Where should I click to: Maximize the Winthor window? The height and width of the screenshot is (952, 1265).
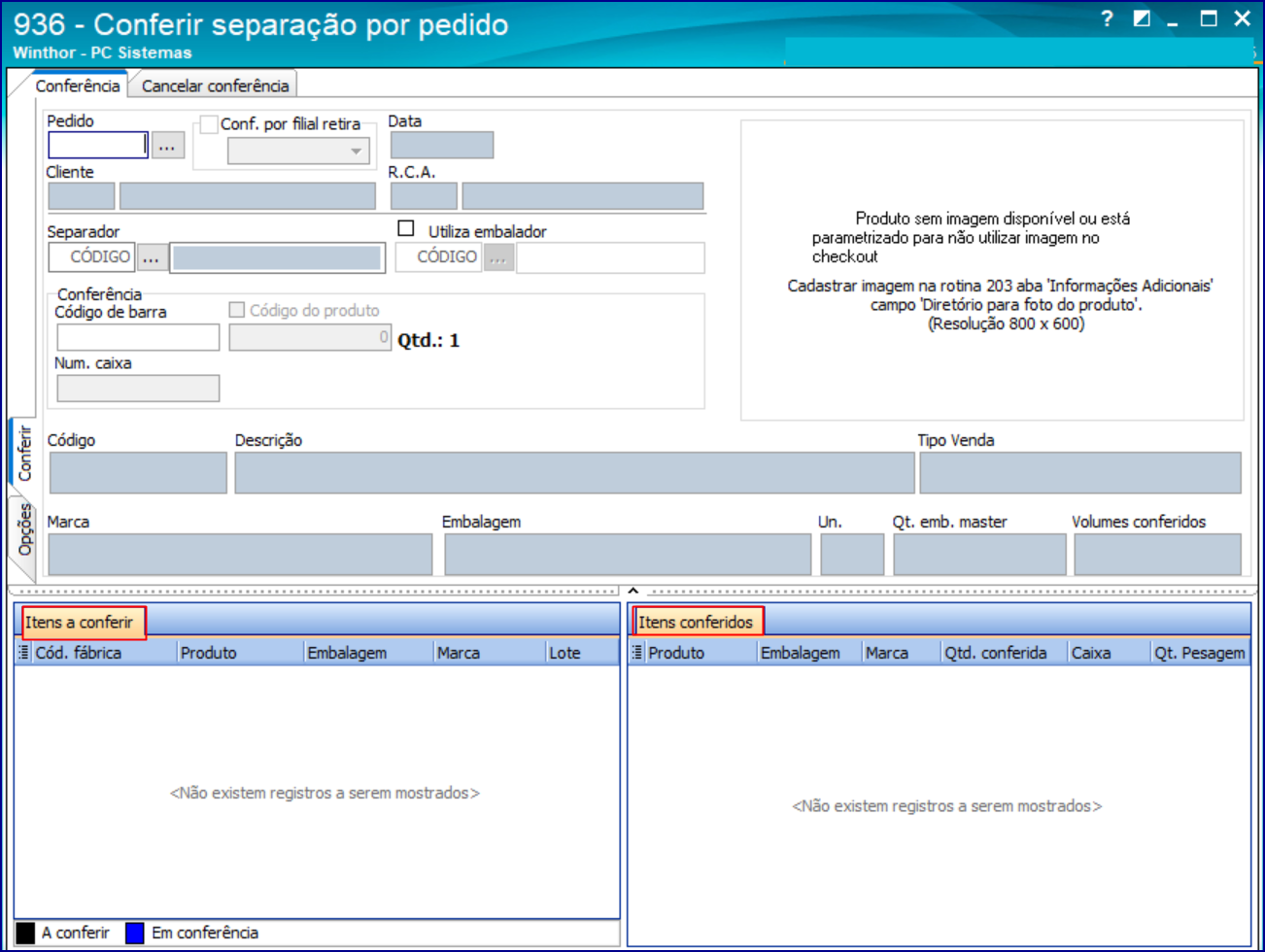pyautogui.click(x=1209, y=18)
